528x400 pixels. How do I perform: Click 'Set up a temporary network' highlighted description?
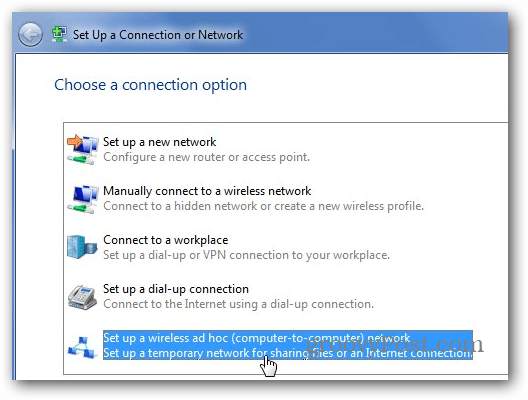point(288,353)
